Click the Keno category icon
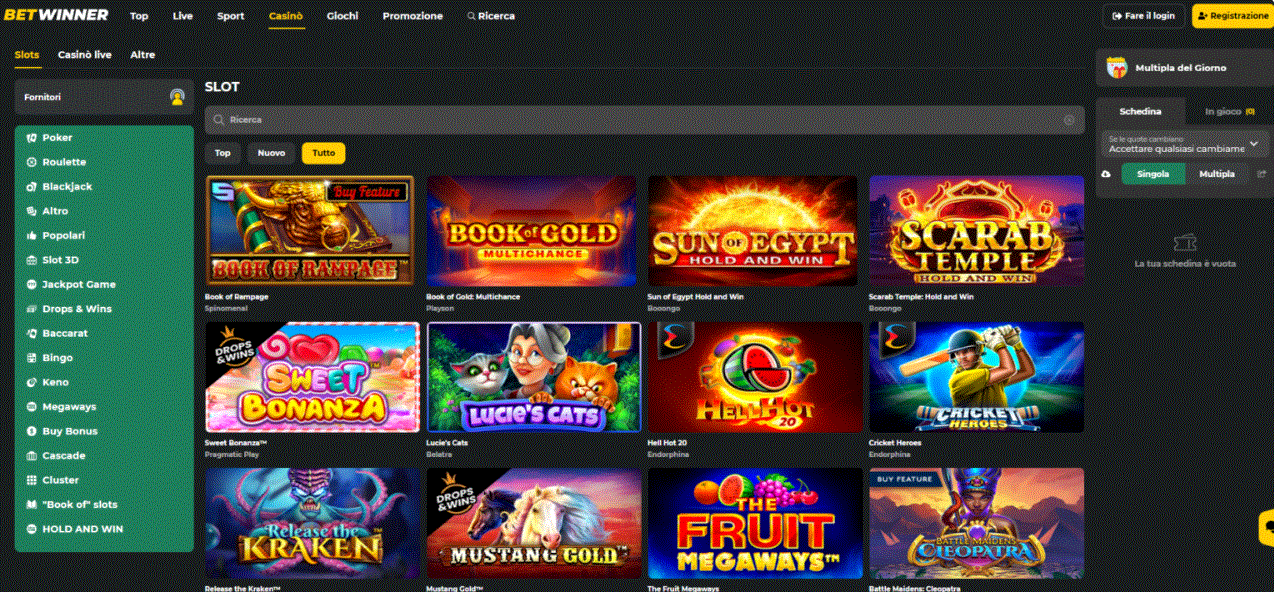Screen dimensions: 1274x592 click(x=32, y=382)
